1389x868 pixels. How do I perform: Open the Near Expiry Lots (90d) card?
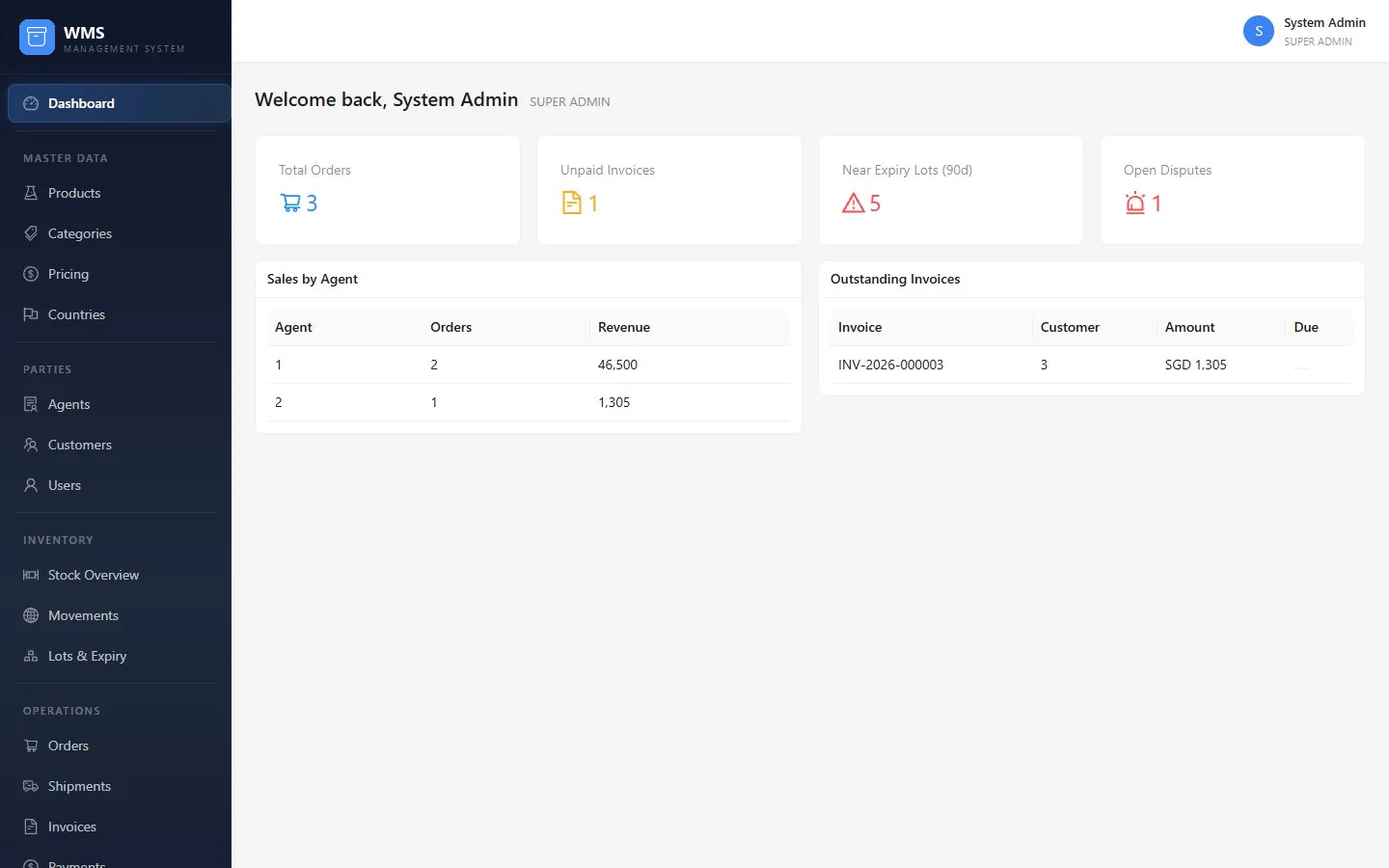click(951, 190)
